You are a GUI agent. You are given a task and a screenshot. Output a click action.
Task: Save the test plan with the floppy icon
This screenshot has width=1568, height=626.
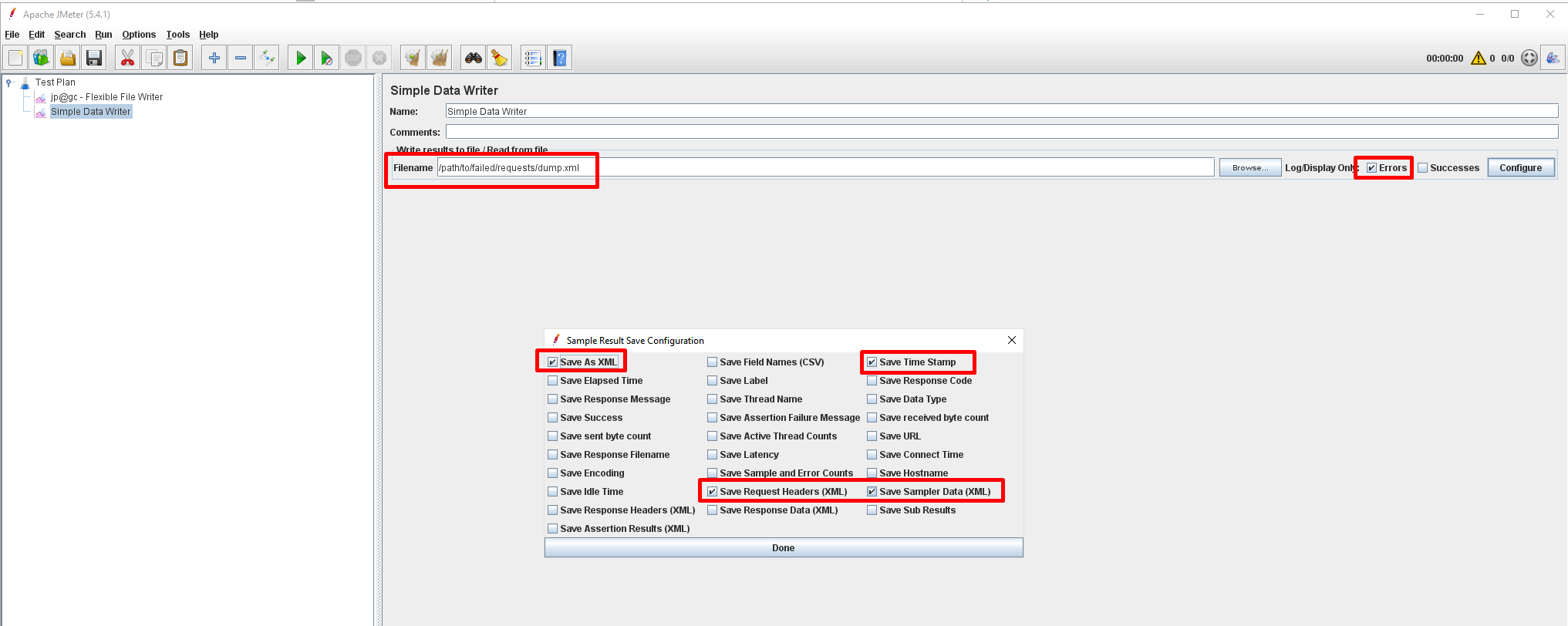[94, 58]
